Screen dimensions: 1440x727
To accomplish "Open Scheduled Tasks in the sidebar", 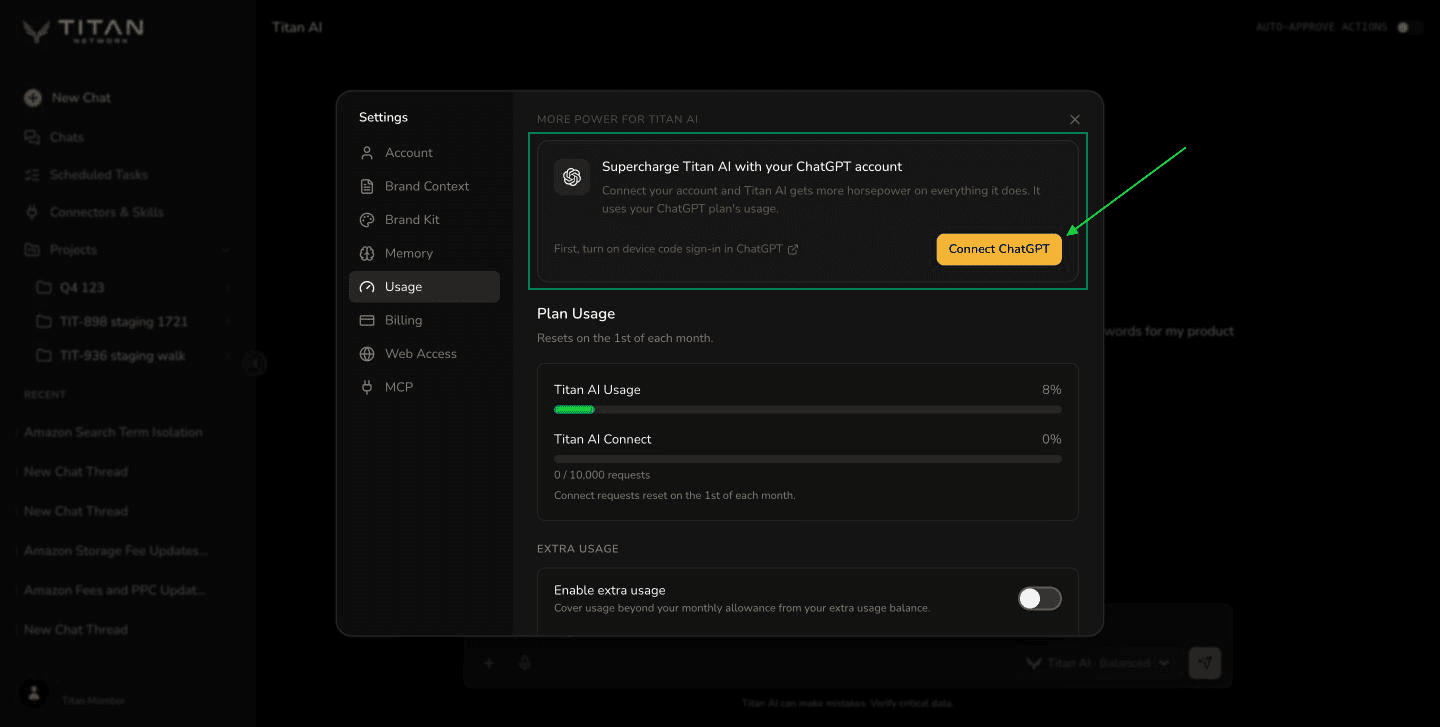I will coord(86,175).
